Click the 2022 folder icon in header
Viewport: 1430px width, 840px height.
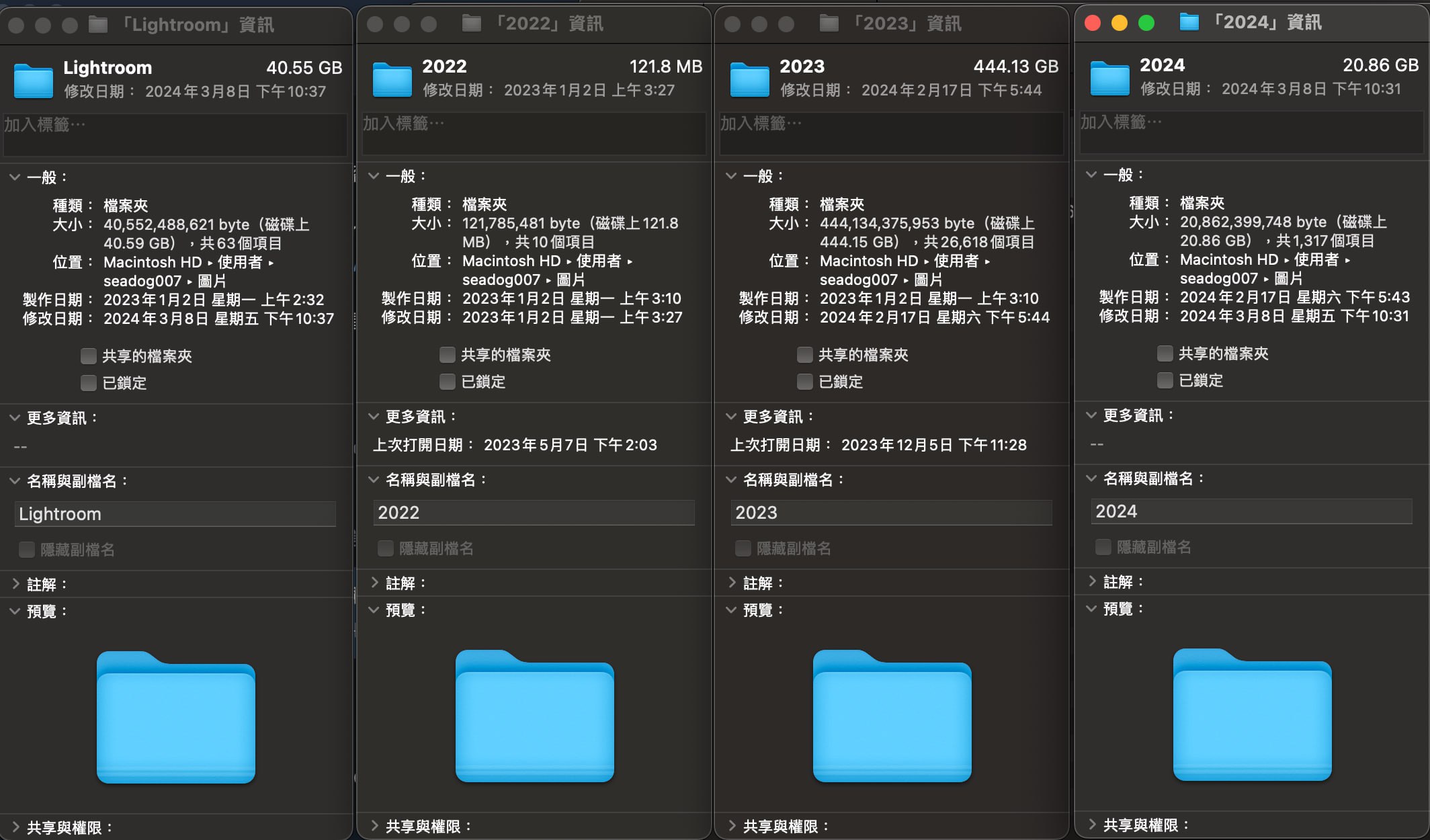coord(392,79)
